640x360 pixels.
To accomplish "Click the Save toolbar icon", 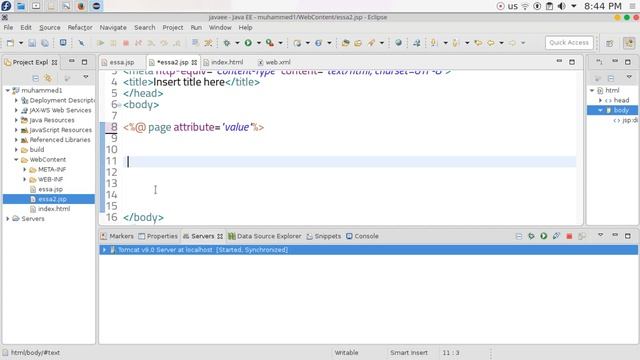I will [32, 43].
